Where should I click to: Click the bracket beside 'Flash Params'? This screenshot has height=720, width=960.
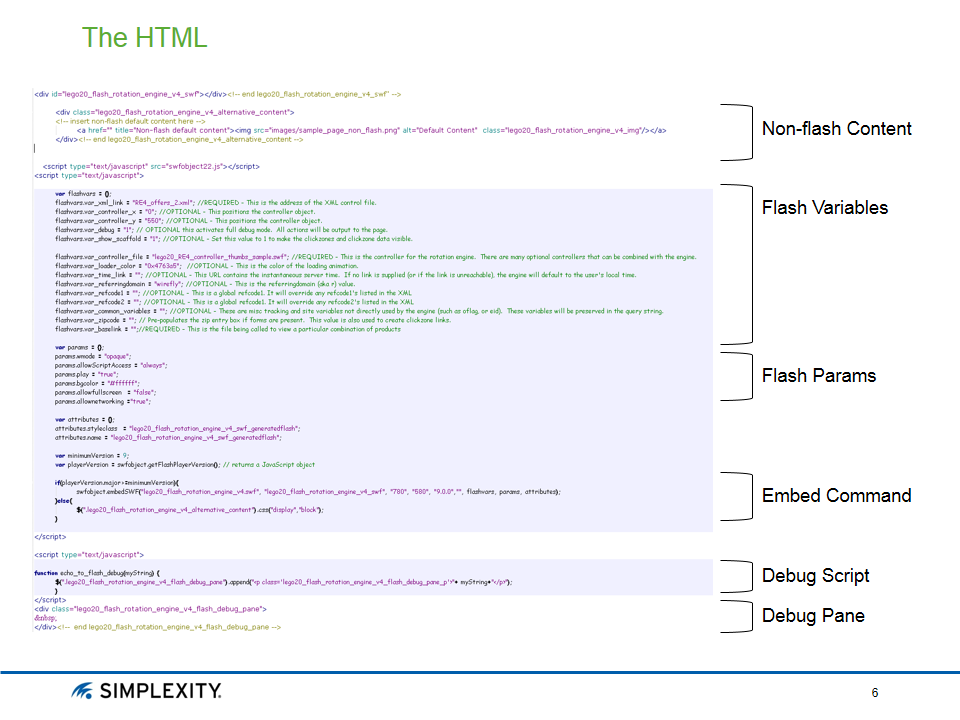(741, 376)
